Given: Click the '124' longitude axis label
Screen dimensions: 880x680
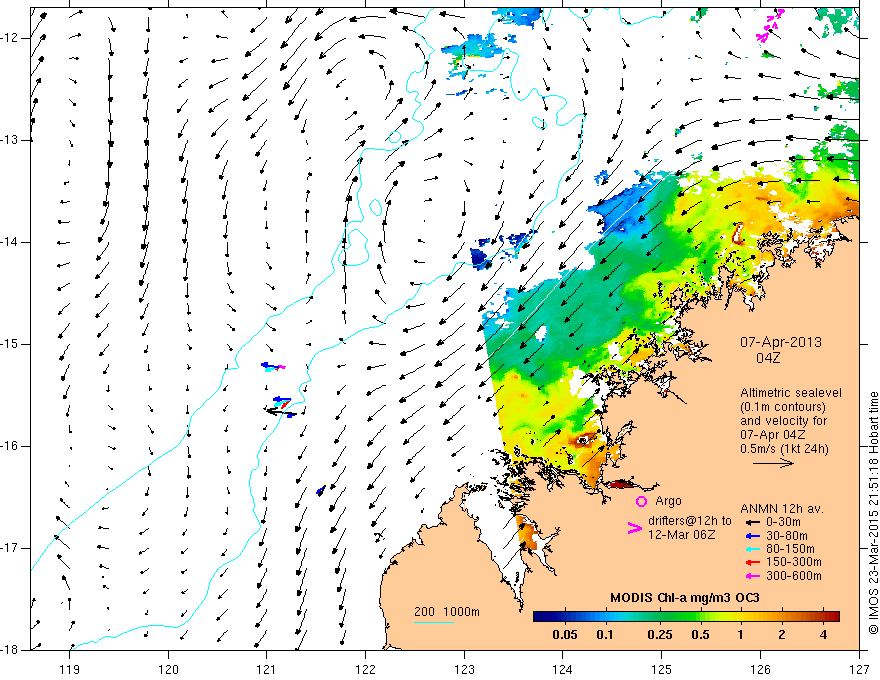Looking at the screenshot, I should coord(563,670).
